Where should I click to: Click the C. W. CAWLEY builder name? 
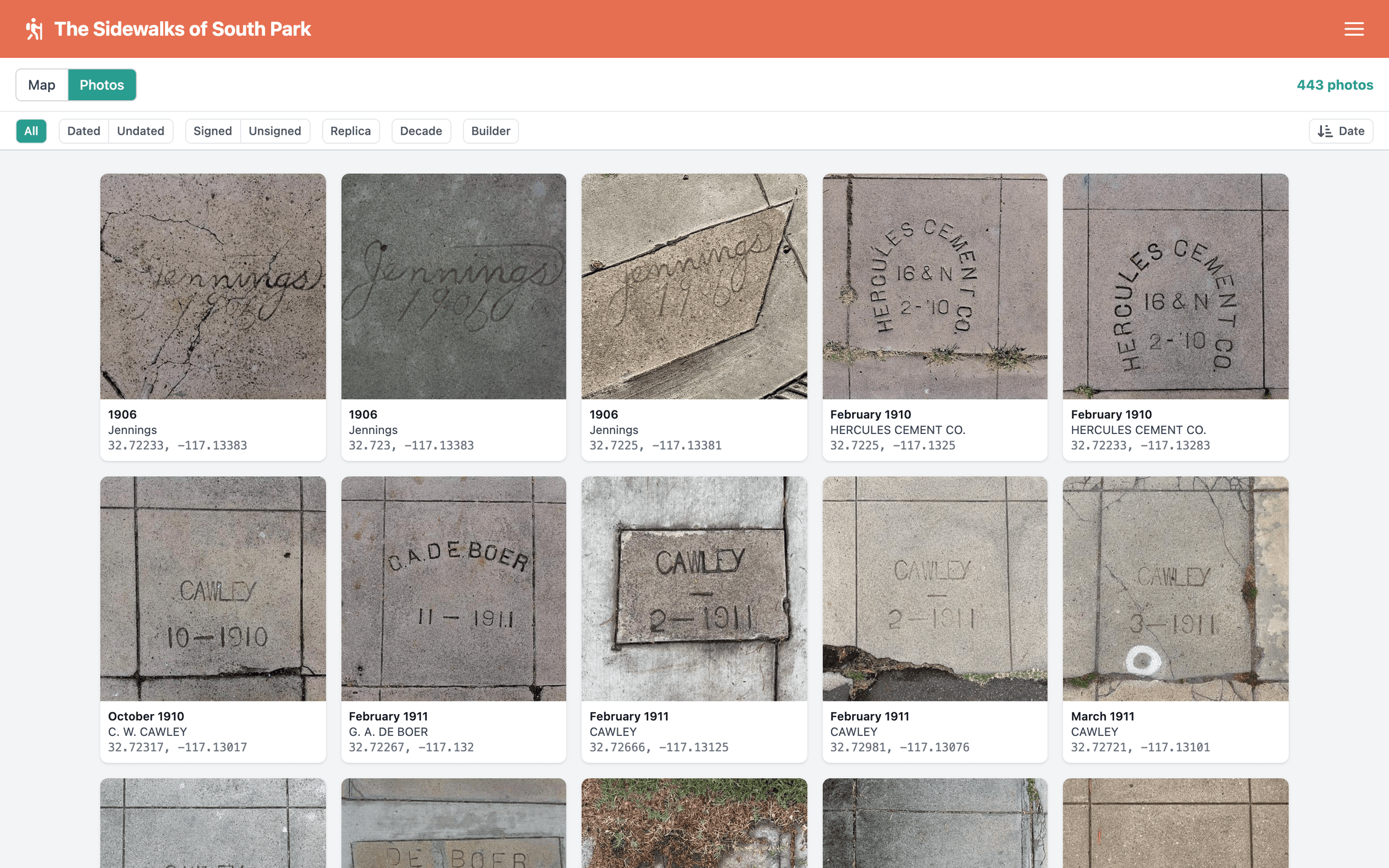pyautogui.click(x=147, y=732)
